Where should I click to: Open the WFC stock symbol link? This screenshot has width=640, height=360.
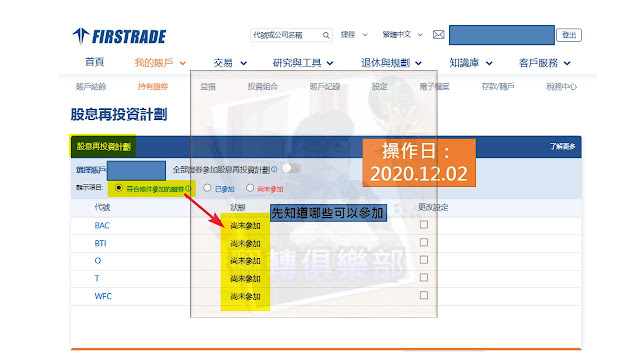[x=103, y=296]
